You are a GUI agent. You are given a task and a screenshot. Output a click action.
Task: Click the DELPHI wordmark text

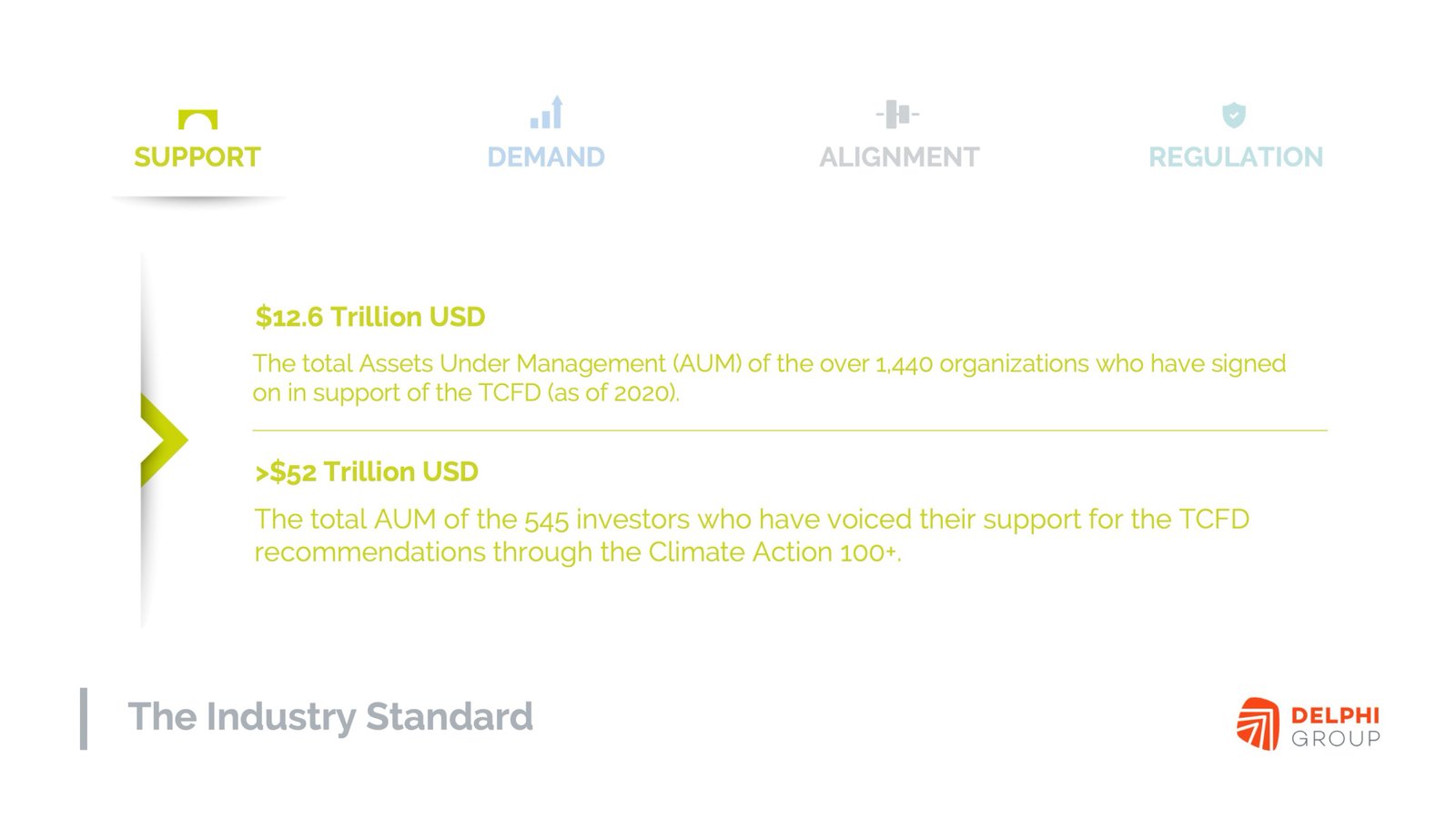pyautogui.click(x=1335, y=715)
